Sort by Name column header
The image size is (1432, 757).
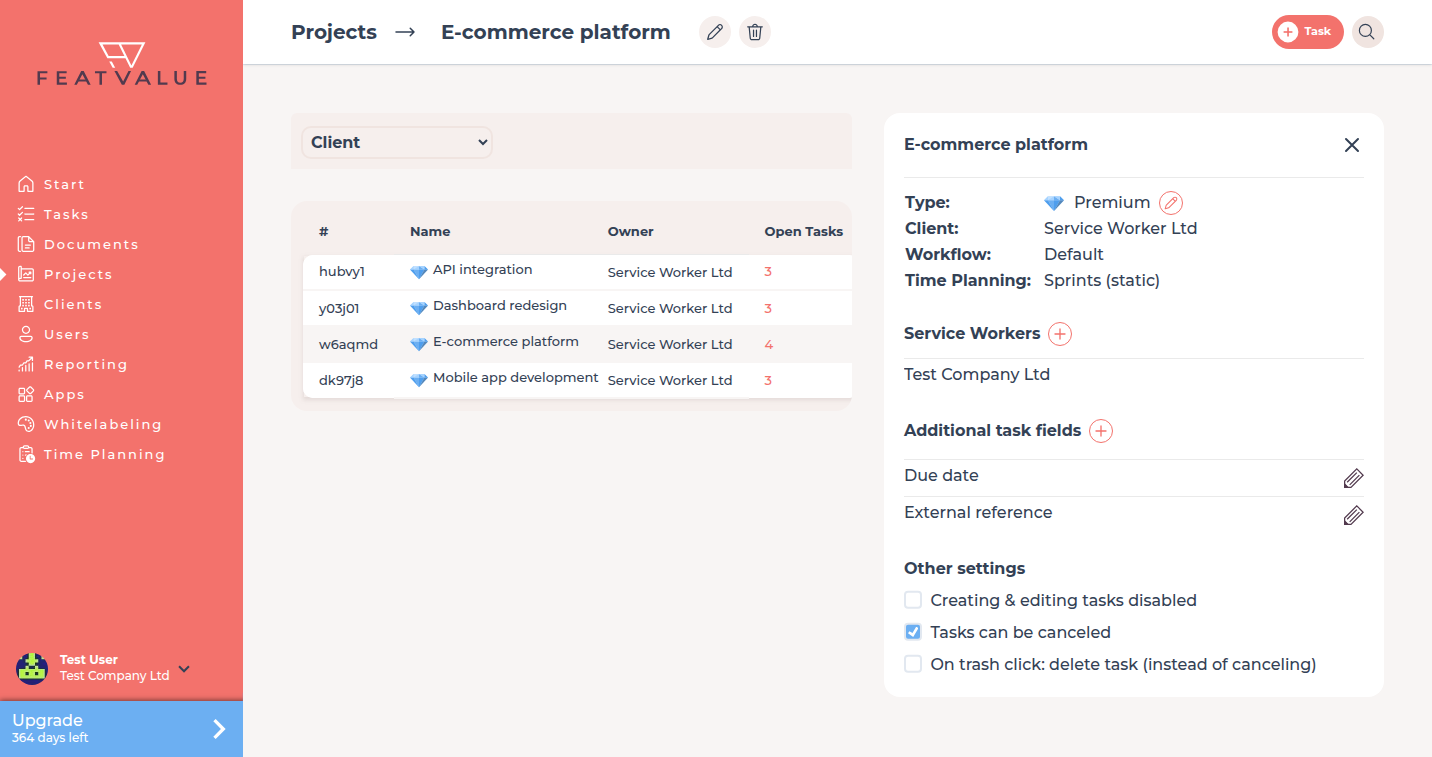[x=430, y=231]
